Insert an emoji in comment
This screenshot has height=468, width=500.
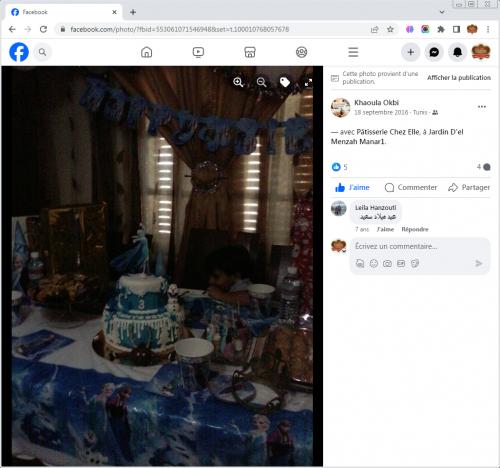click(374, 263)
